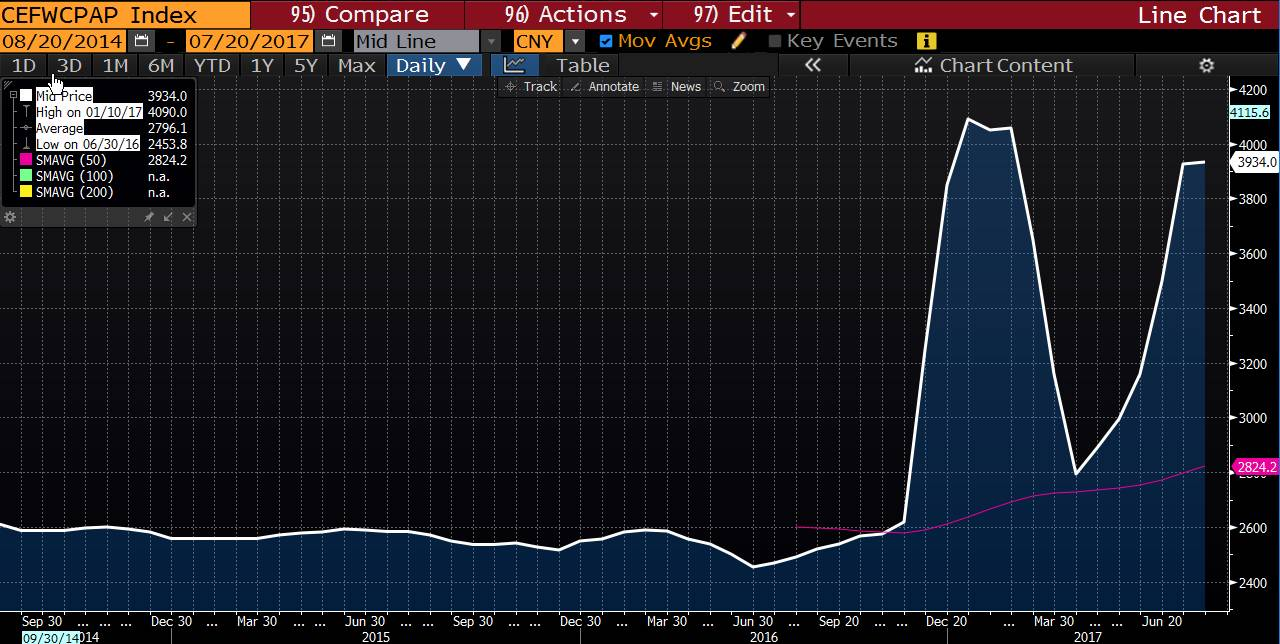
Task: Switch to line chart view icon
Action: pyautogui.click(x=514, y=65)
